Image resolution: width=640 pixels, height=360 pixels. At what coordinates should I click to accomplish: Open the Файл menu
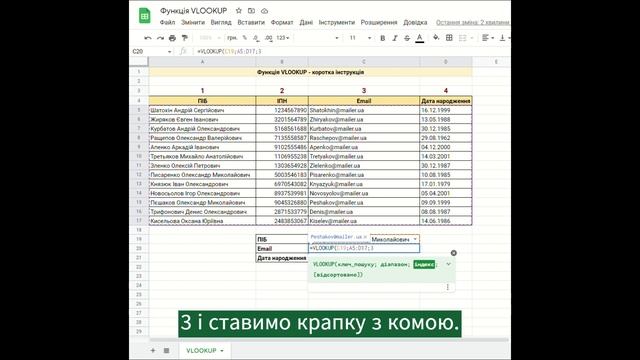click(167, 22)
